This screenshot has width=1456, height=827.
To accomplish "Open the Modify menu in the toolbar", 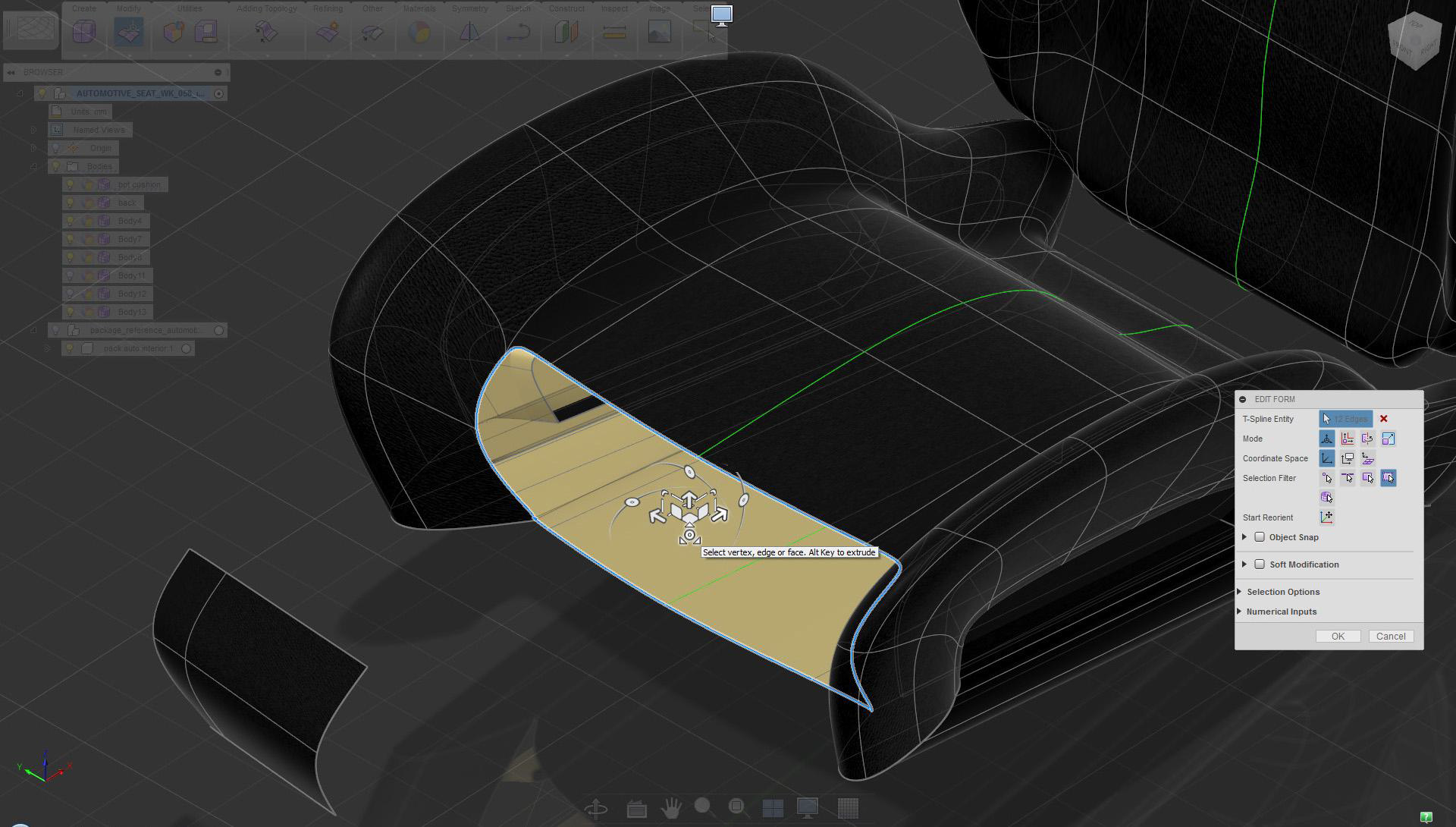I will [128, 8].
